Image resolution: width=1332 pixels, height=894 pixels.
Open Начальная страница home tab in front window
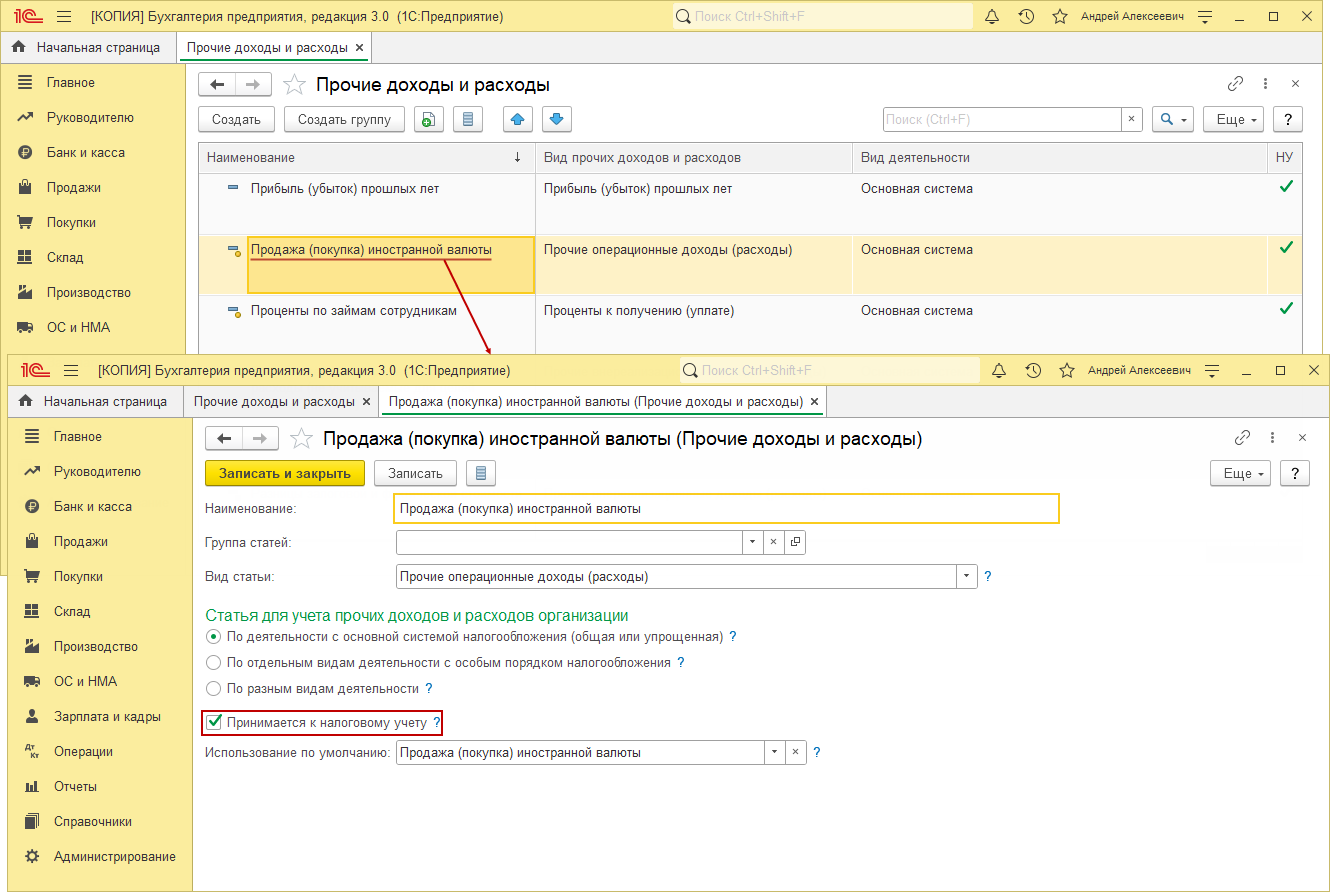[x=94, y=402]
